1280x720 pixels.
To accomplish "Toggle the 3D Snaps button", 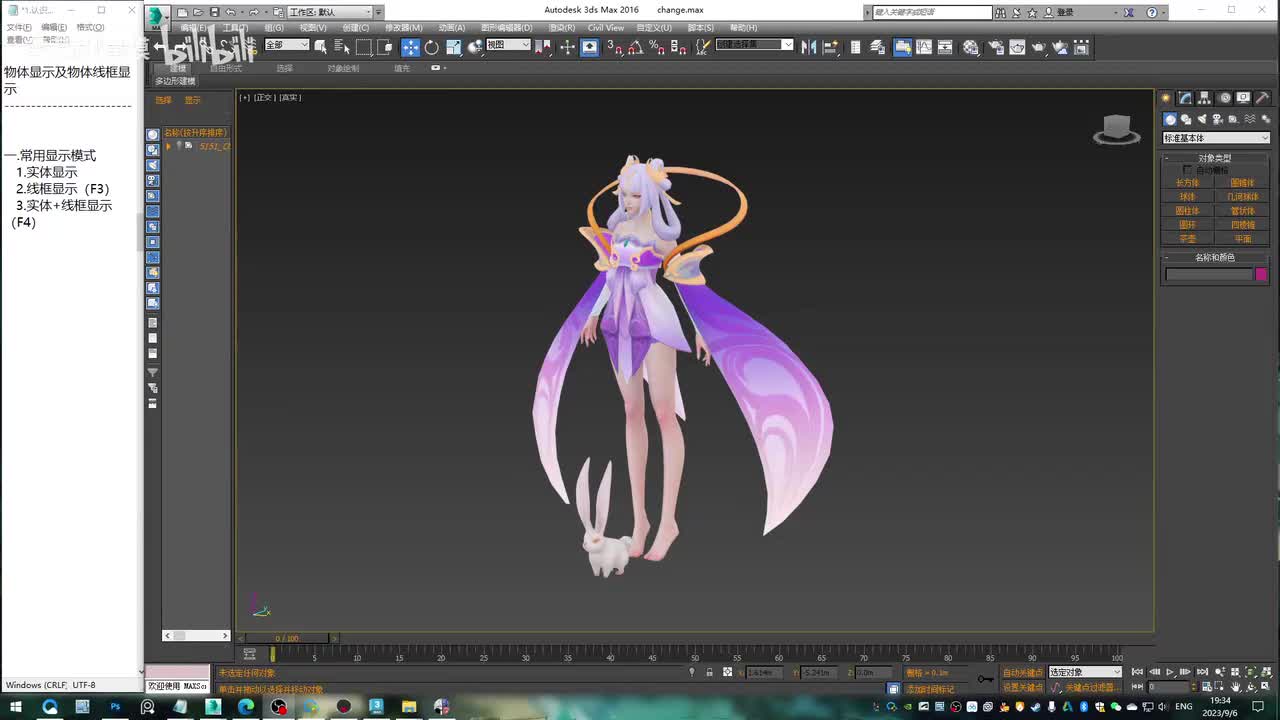I will [617, 47].
